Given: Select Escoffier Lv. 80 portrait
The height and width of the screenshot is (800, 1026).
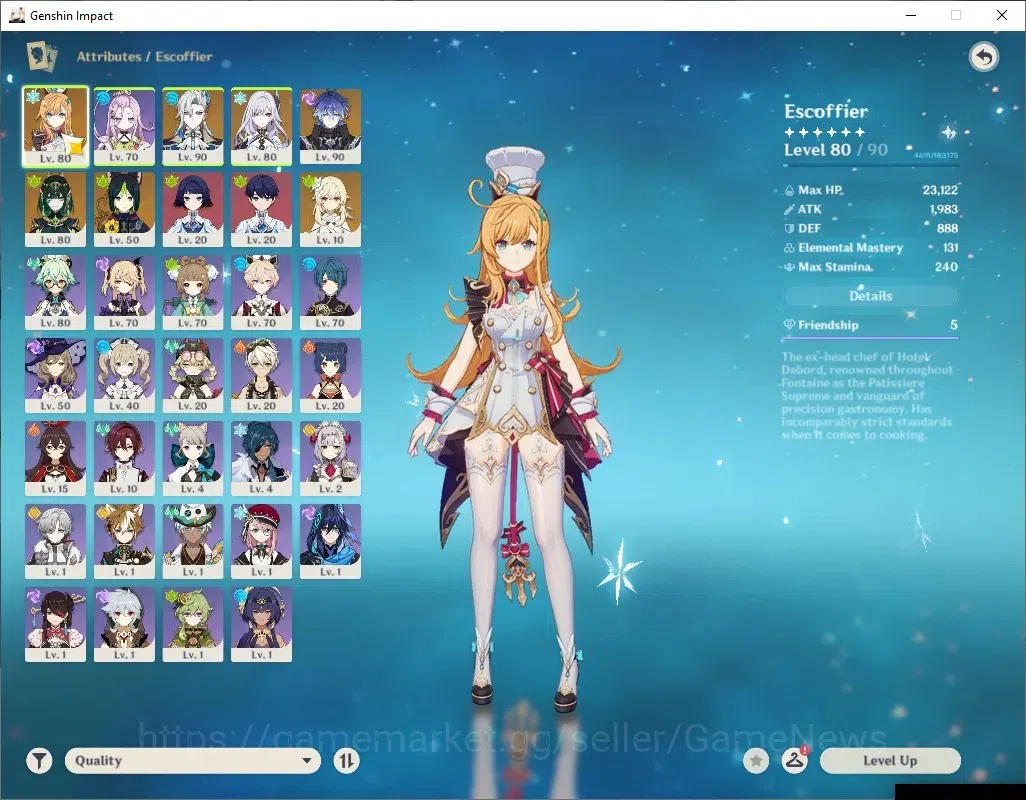Looking at the screenshot, I should [56, 126].
